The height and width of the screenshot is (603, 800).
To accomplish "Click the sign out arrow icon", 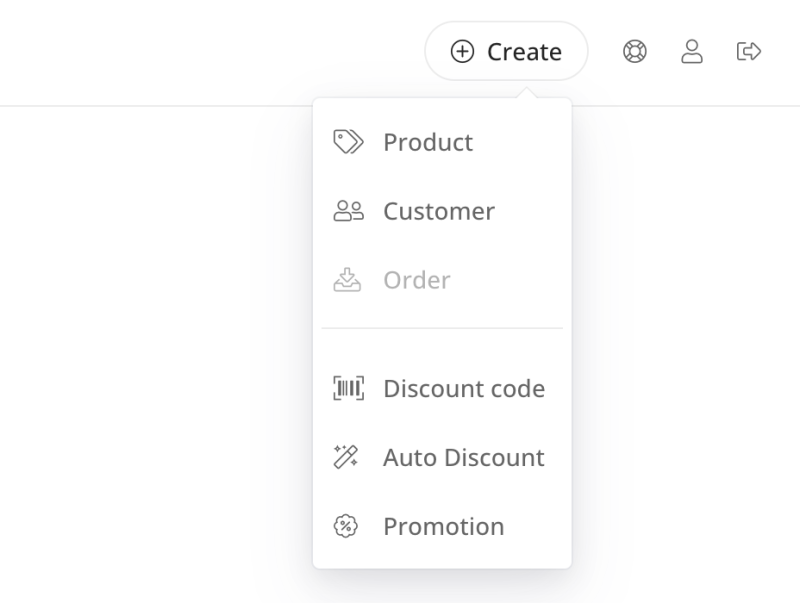I will tap(749, 52).
